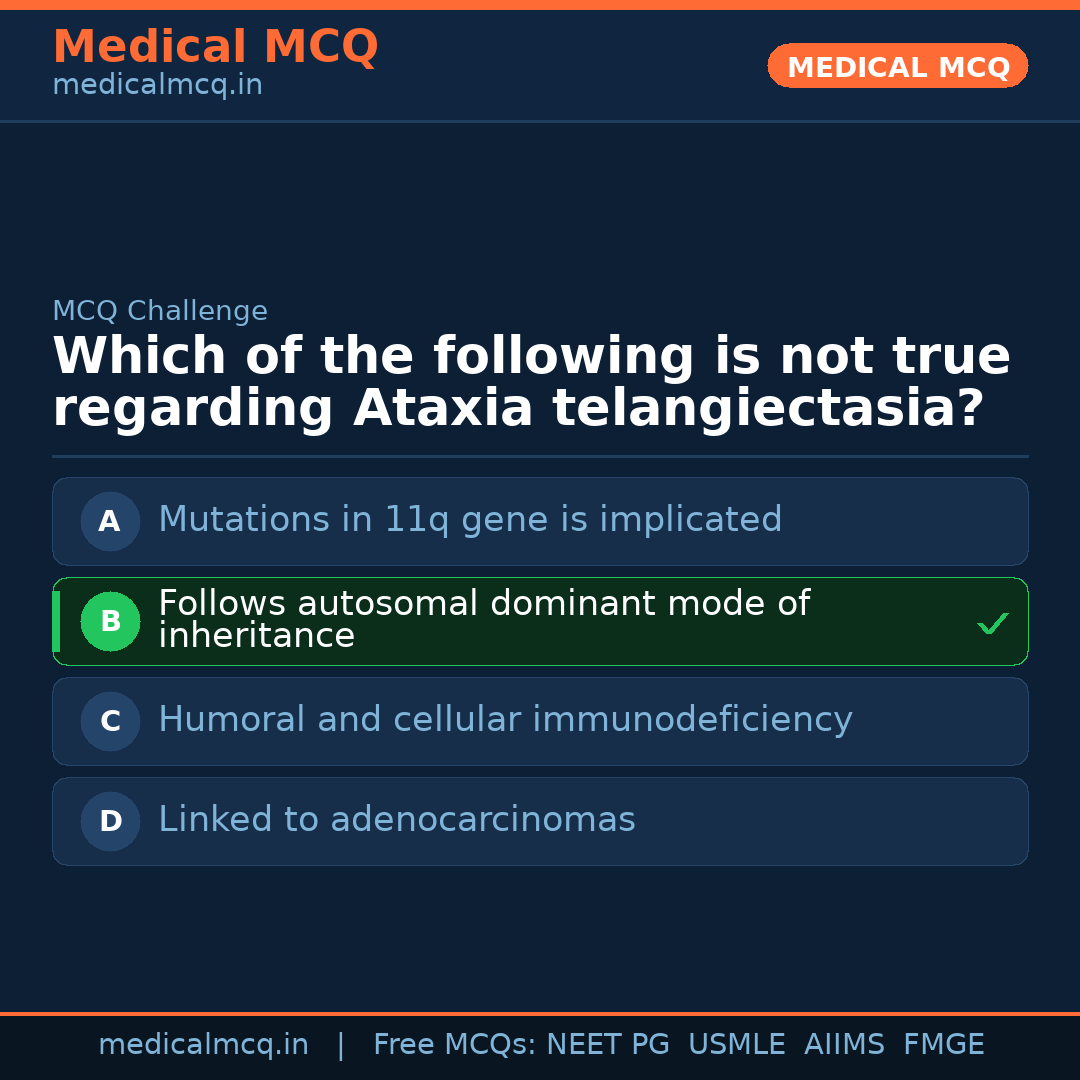Pick the letter D circle badge
Image resolution: width=1080 pixels, height=1080 pixels.
(110, 821)
